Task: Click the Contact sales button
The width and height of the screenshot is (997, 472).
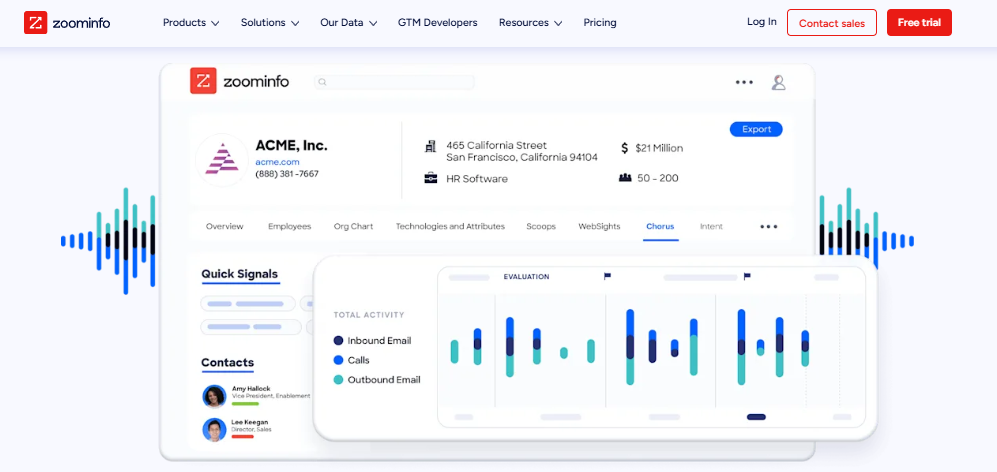Action: [x=832, y=23]
